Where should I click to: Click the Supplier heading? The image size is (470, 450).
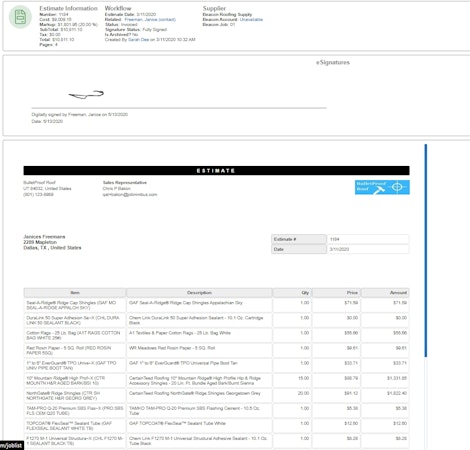coord(214,8)
